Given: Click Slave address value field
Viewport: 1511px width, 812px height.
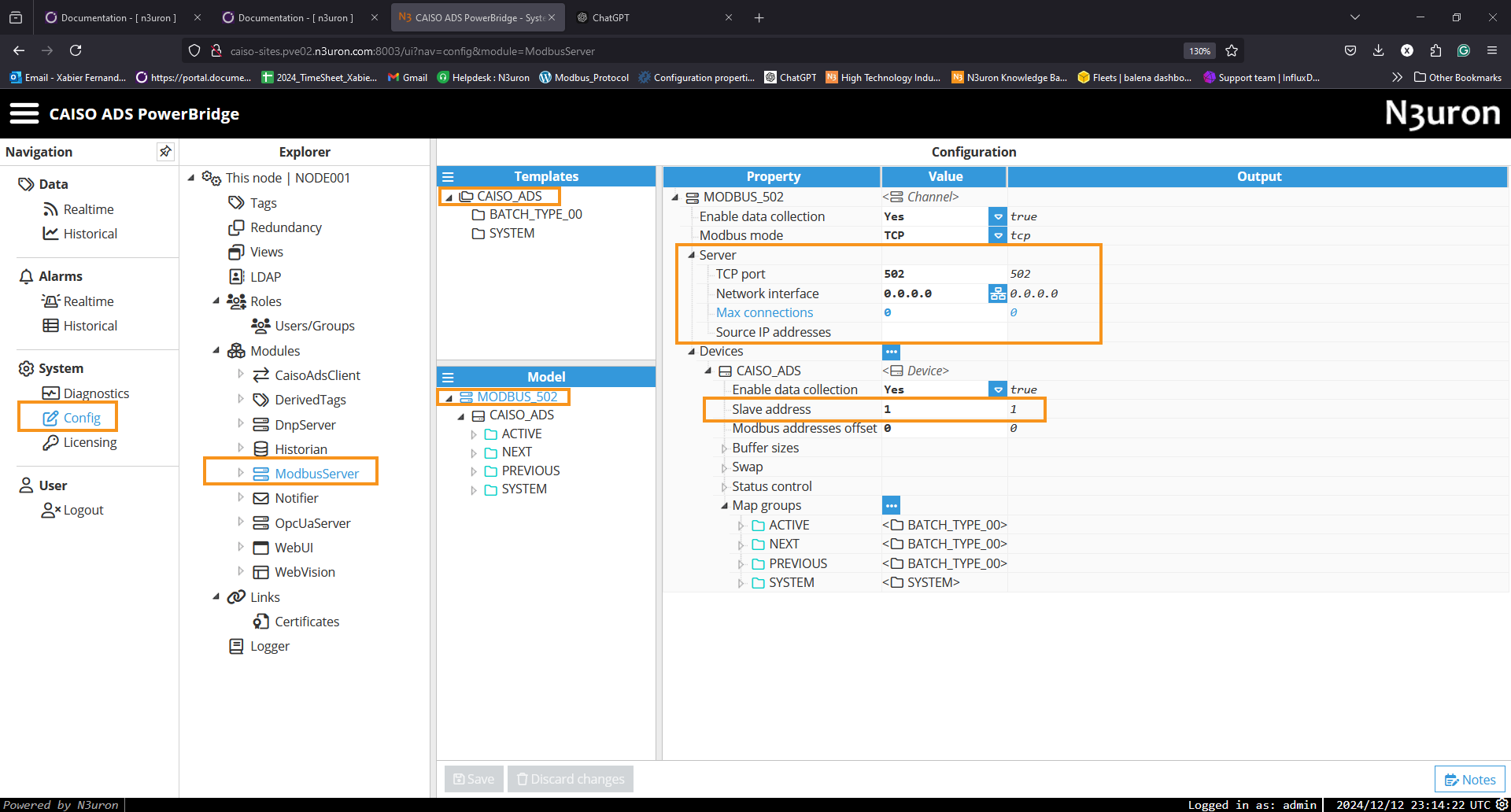Looking at the screenshot, I should (x=944, y=409).
